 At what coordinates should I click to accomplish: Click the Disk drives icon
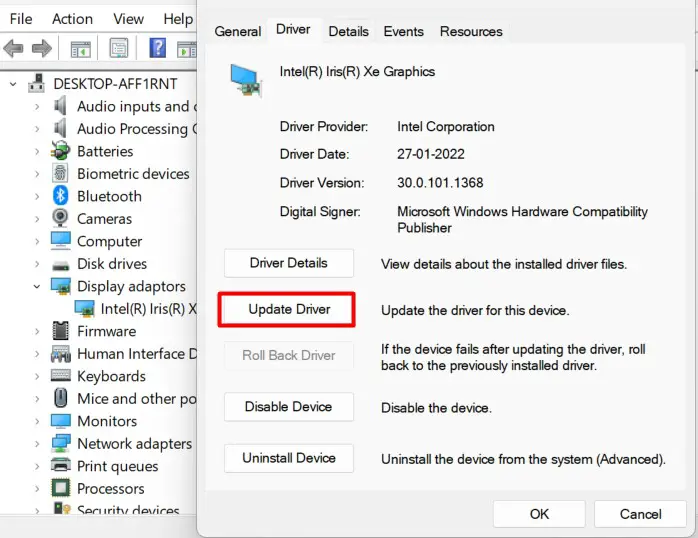(61, 266)
